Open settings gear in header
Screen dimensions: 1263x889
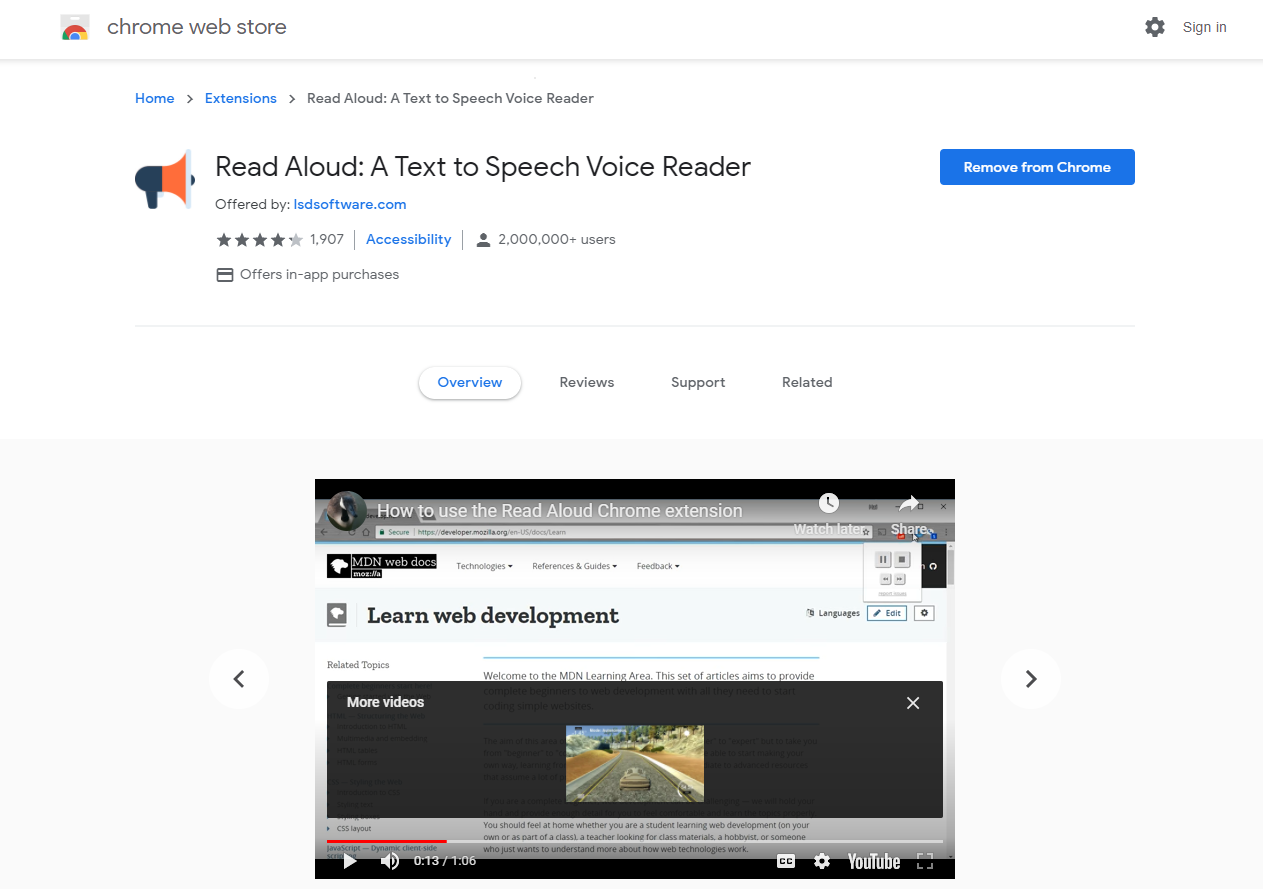pos(1155,27)
